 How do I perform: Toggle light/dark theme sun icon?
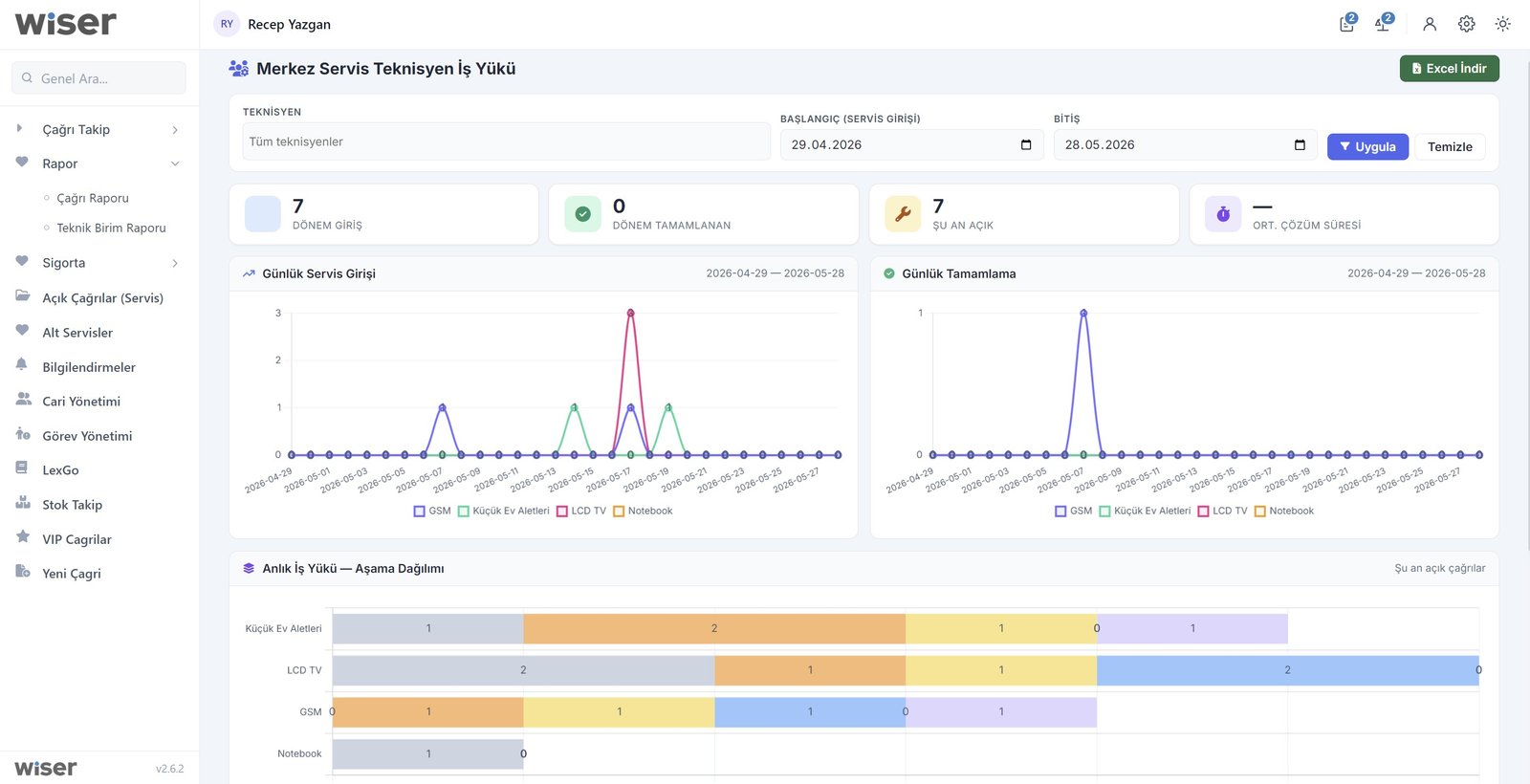1502,24
